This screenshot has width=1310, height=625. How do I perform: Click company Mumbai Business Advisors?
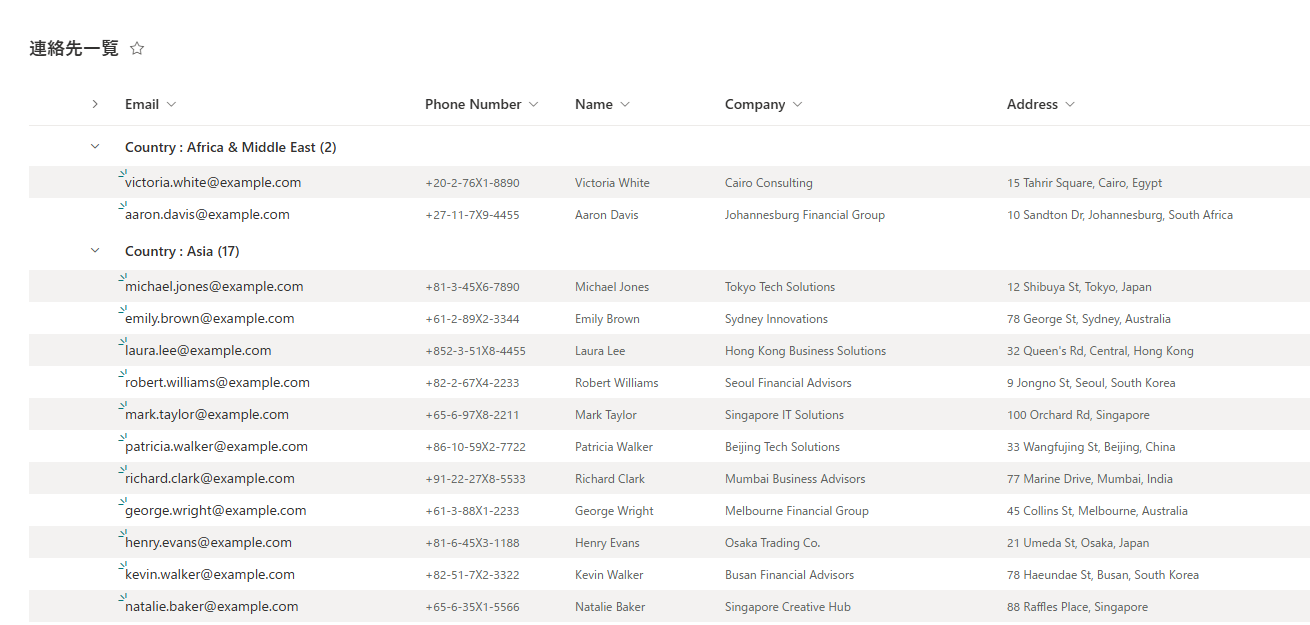click(x=795, y=479)
